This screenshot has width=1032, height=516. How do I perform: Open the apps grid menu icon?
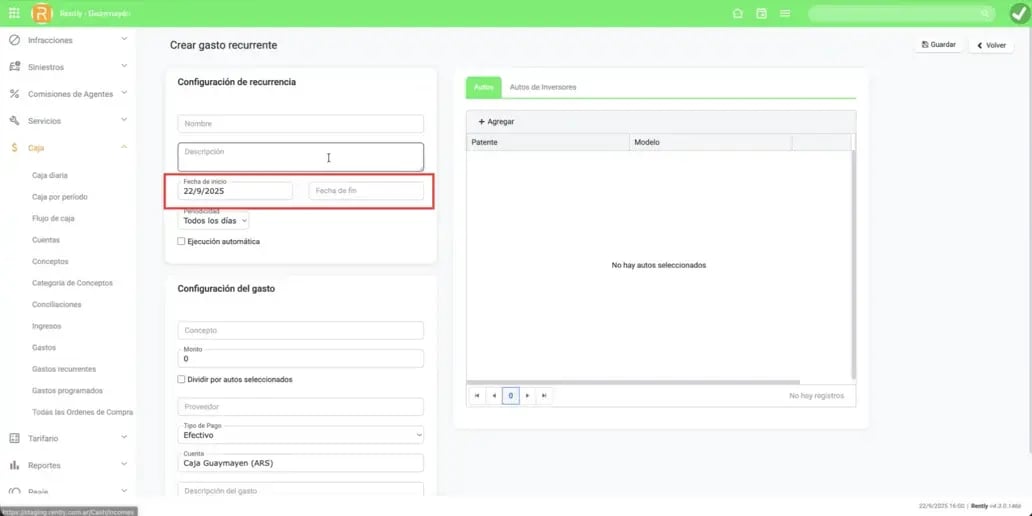point(13,13)
